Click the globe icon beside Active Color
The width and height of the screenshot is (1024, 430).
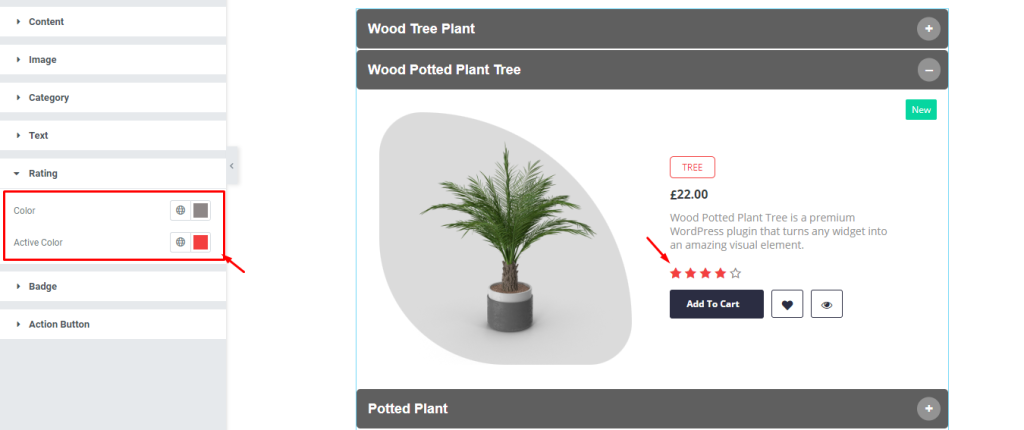click(x=180, y=242)
